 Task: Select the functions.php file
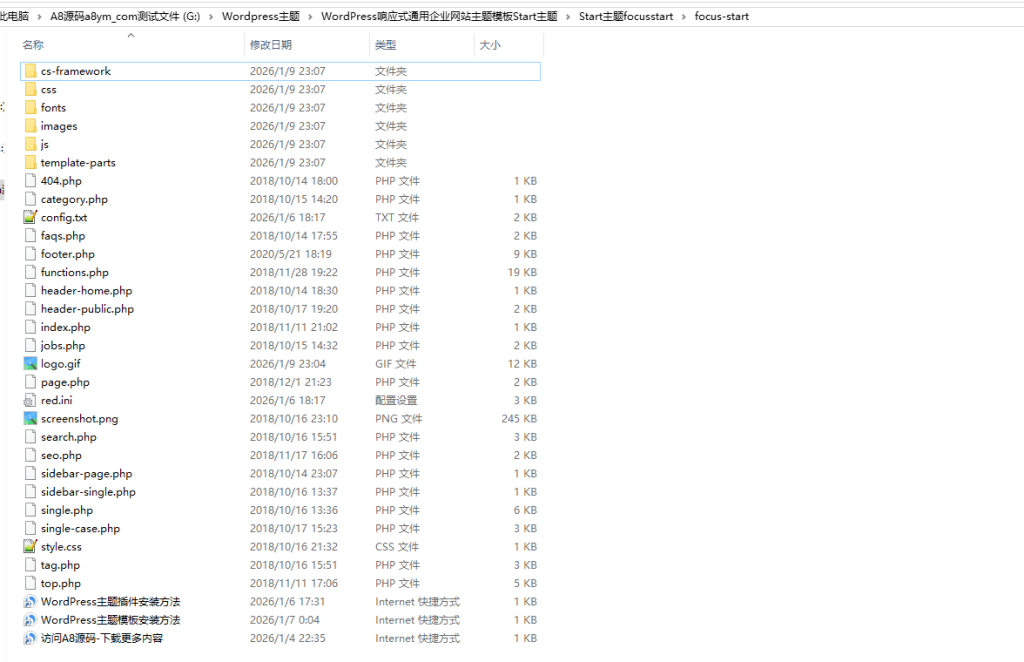[x=75, y=272]
